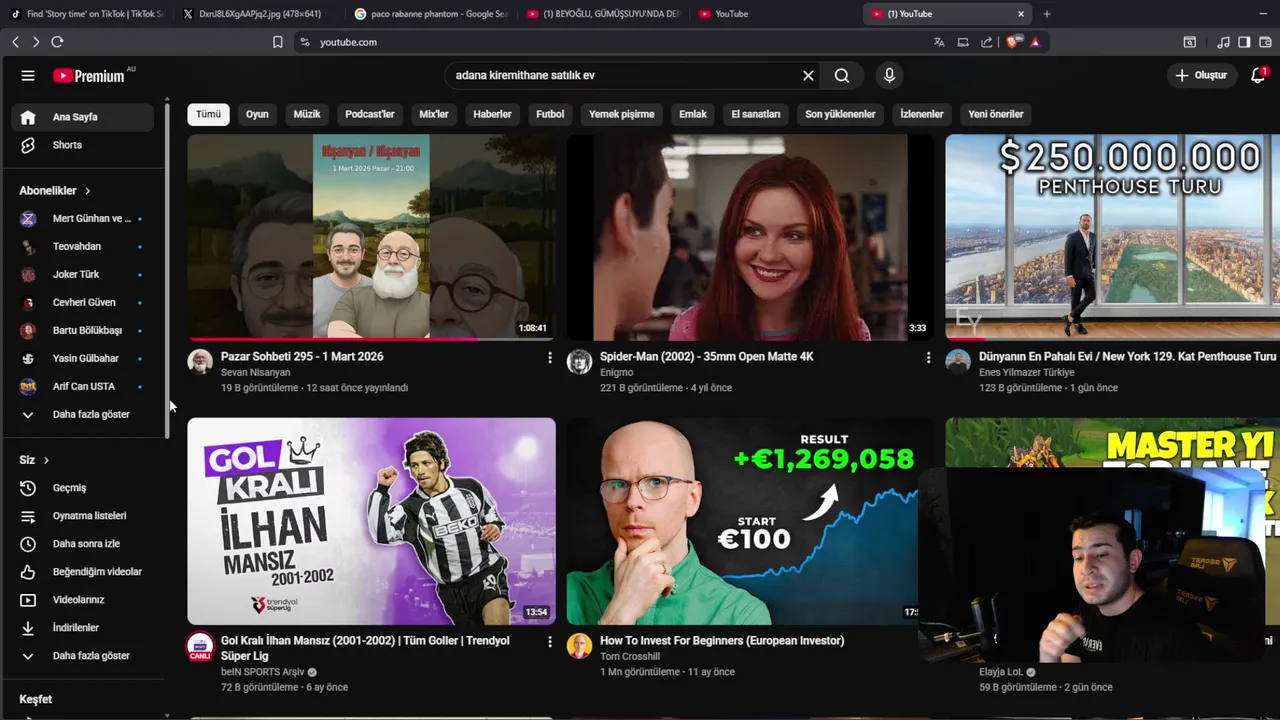Open Ana Sayfa in sidebar
The height and width of the screenshot is (720, 1280).
pos(83,117)
